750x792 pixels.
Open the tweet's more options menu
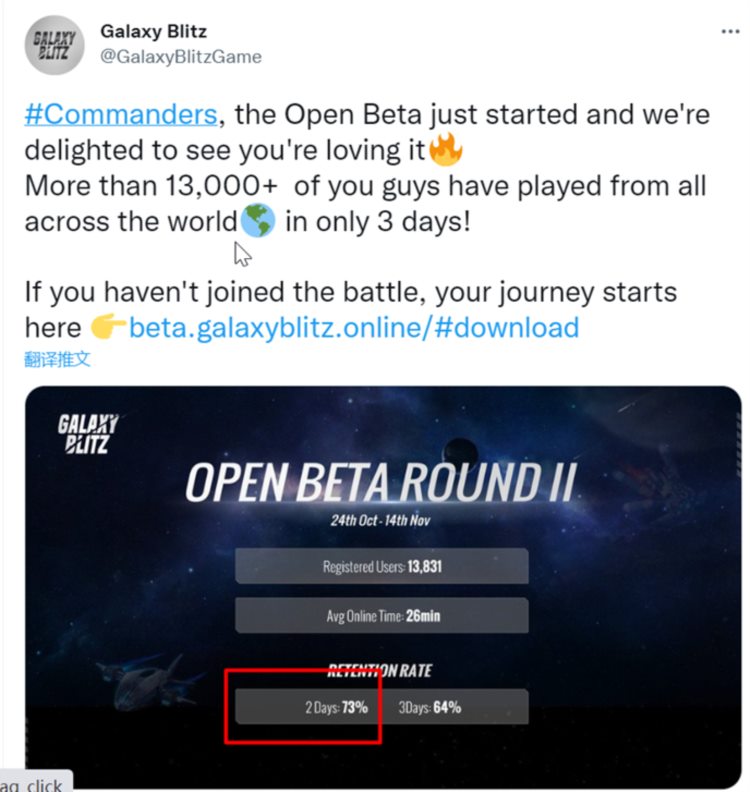click(x=729, y=32)
